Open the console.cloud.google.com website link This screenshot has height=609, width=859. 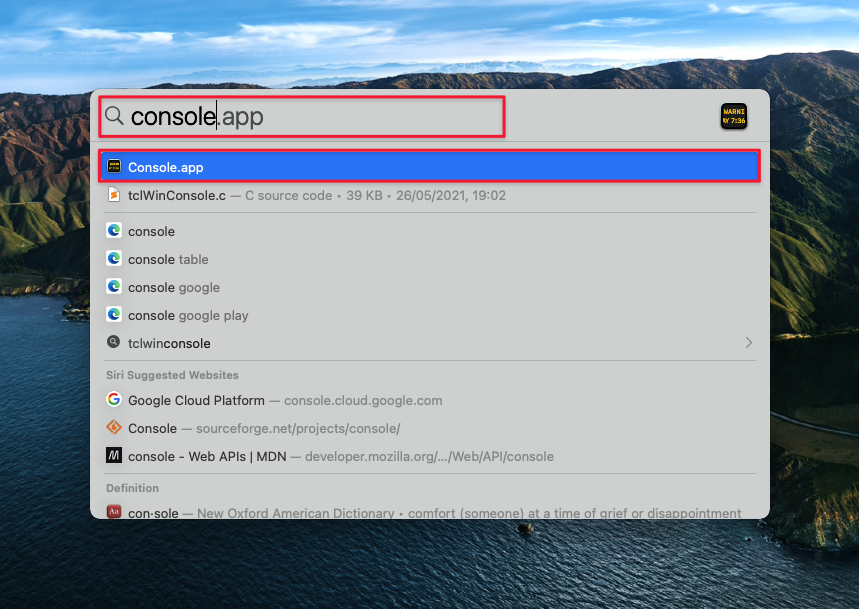tap(362, 400)
